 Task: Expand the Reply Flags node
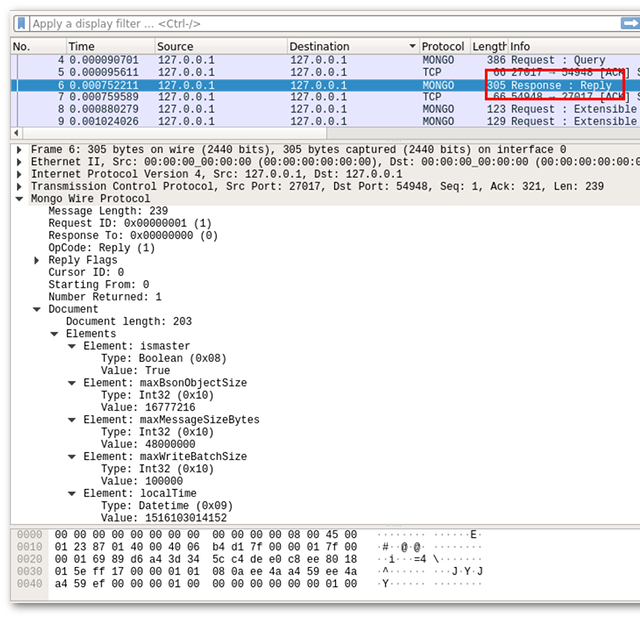click(38, 260)
